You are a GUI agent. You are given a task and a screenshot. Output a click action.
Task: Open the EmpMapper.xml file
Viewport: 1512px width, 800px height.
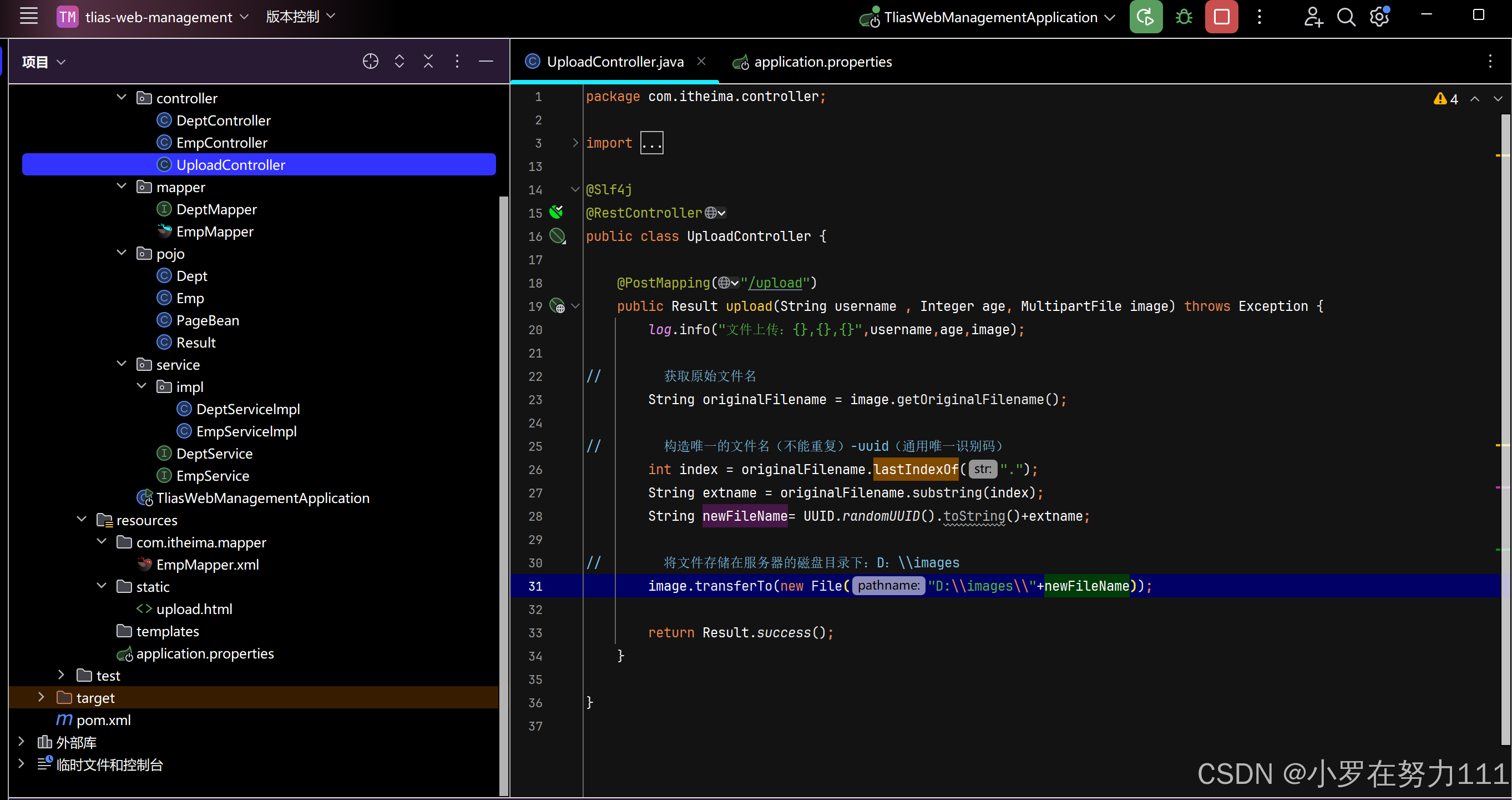(x=207, y=565)
